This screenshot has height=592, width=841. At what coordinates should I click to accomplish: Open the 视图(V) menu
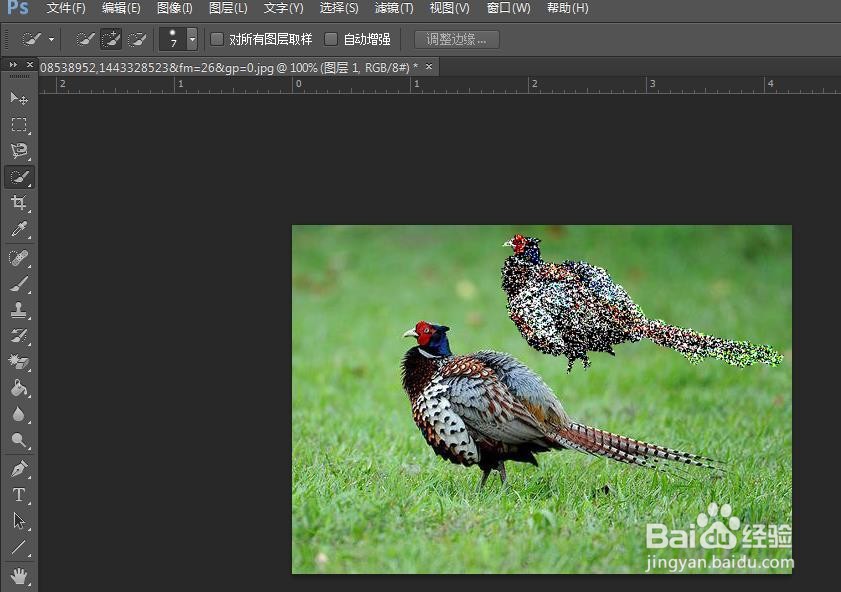coord(449,8)
